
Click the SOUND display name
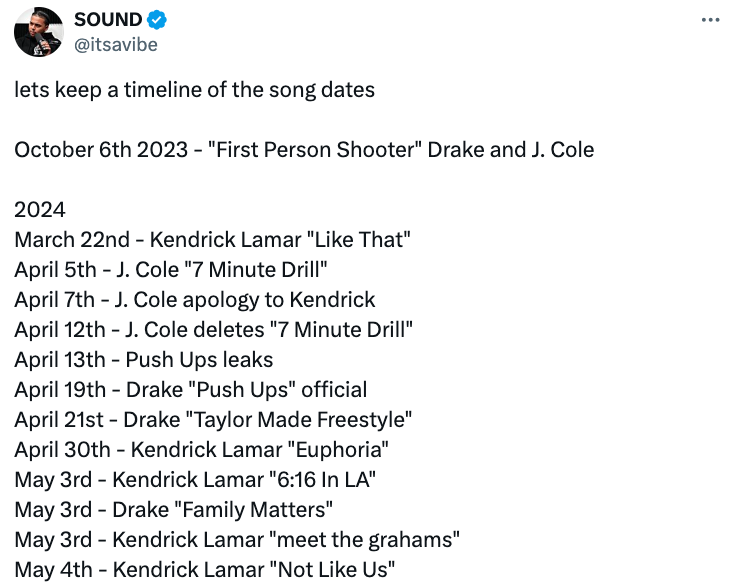[108, 20]
